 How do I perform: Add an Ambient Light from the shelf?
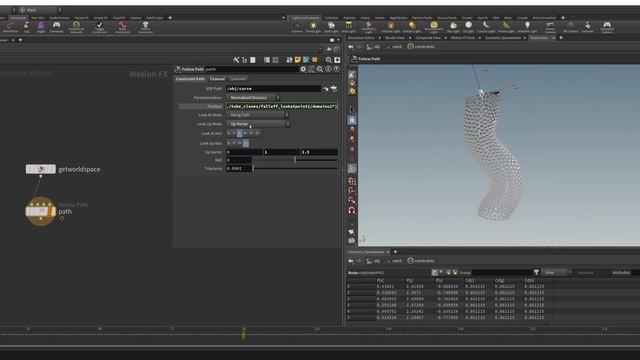pos(527,27)
